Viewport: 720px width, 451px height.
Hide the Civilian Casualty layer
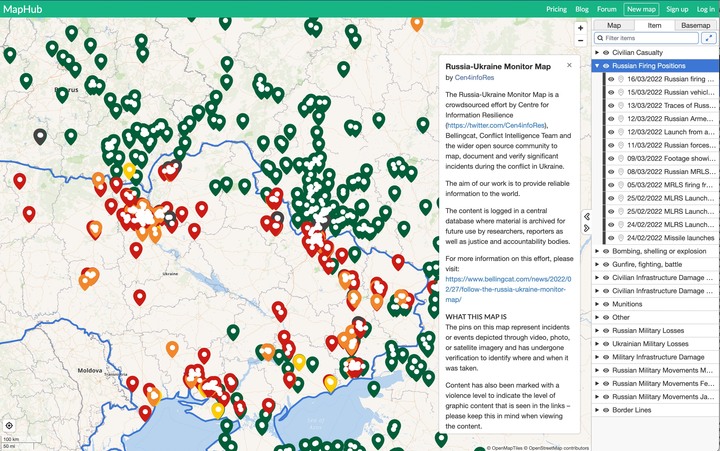[x=606, y=52]
